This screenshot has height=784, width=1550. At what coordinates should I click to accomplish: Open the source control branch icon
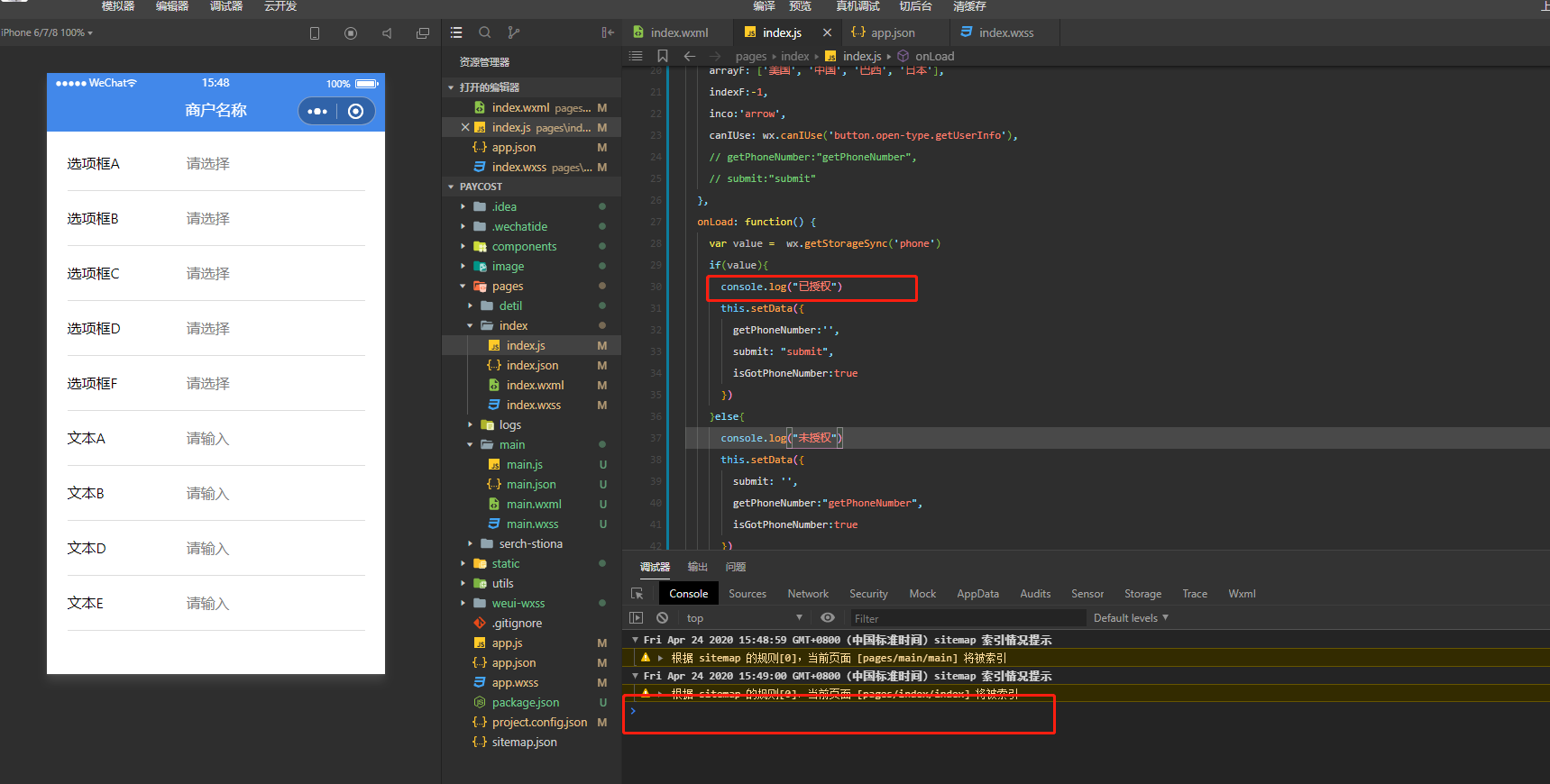click(514, 32)
